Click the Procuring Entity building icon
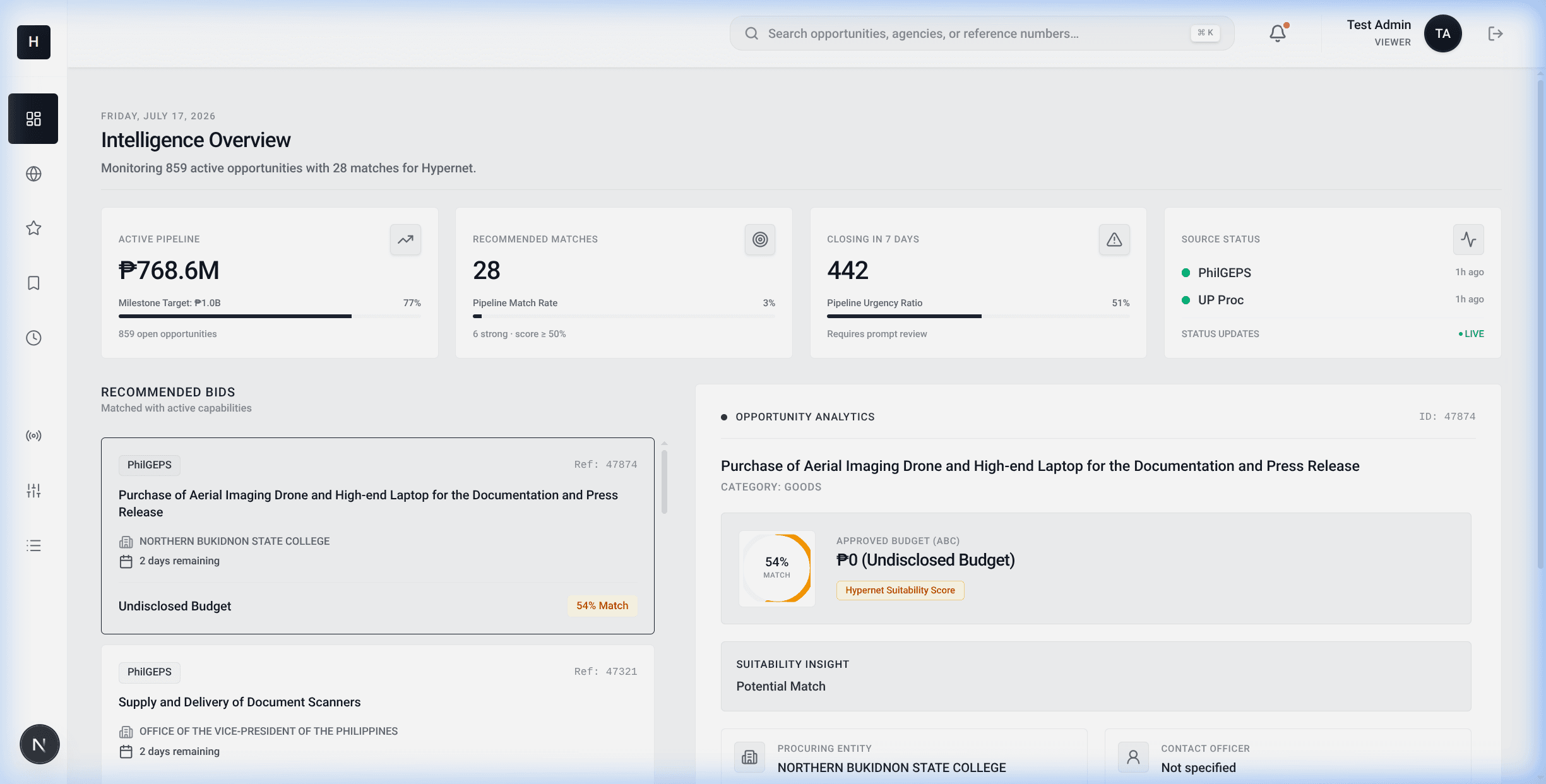Image resolution: width=1546 pixels, height=784 pixels. [x=749, y=757]
